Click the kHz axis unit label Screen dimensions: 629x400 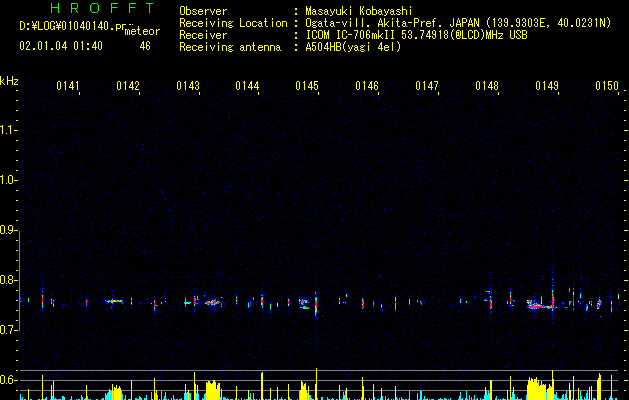coord(9,81)
